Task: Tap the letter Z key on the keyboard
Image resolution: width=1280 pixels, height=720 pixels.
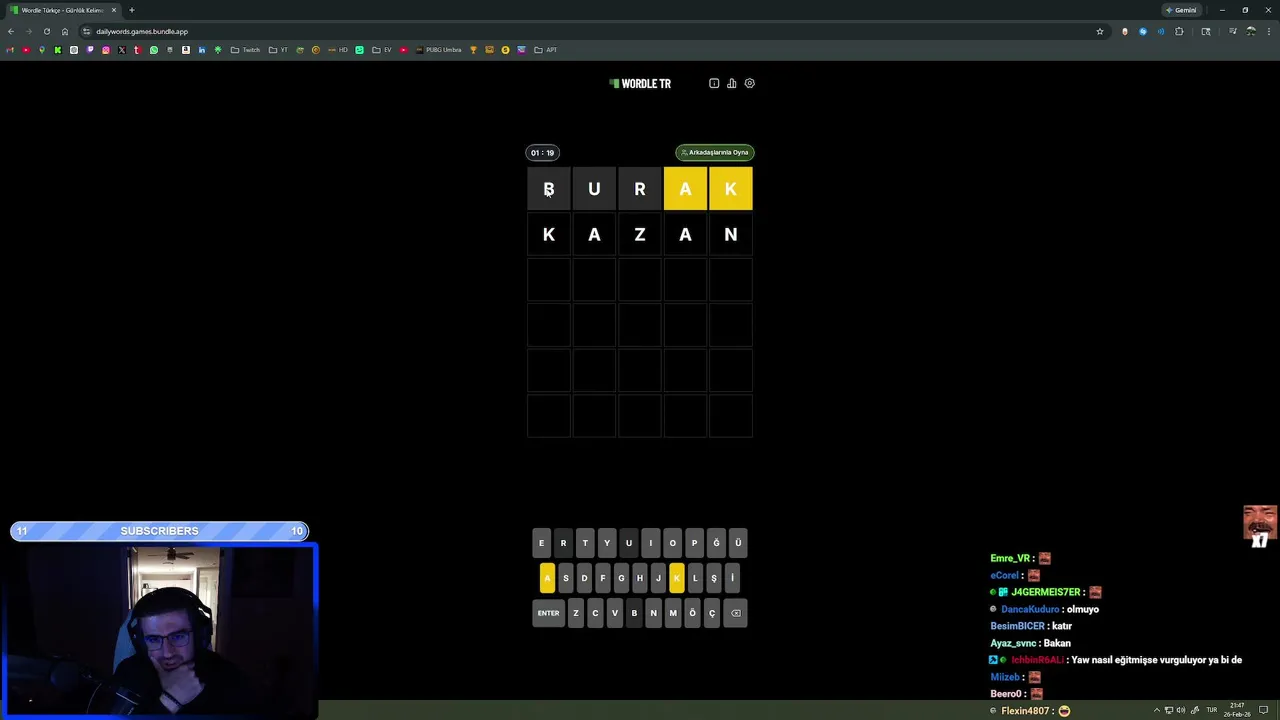Action: click(575, 613)
